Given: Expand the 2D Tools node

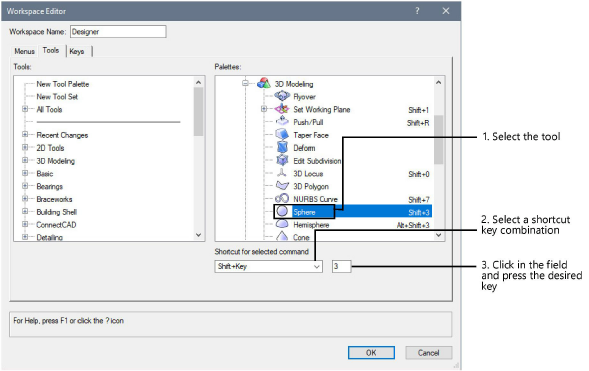Looking at the screenshot, I should (x=25, y=147).
